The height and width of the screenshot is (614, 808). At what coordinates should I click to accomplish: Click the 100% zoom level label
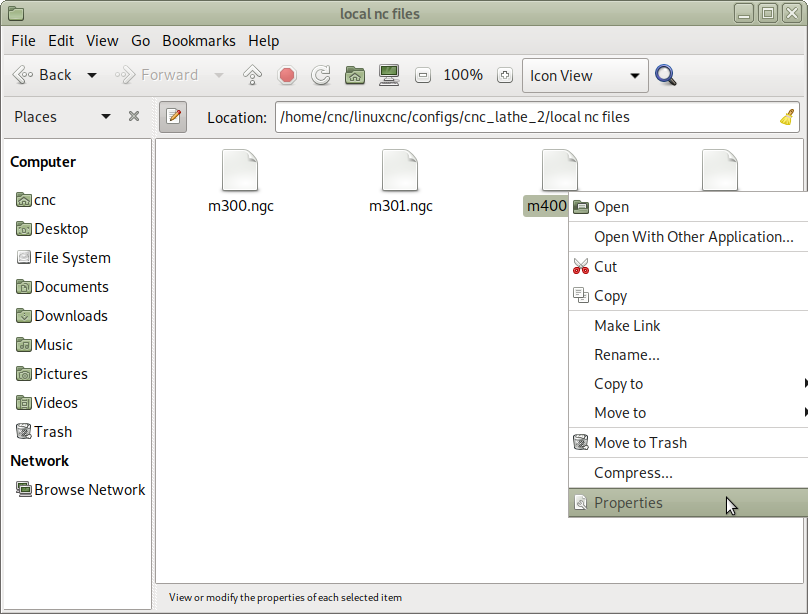click(463, 75)
